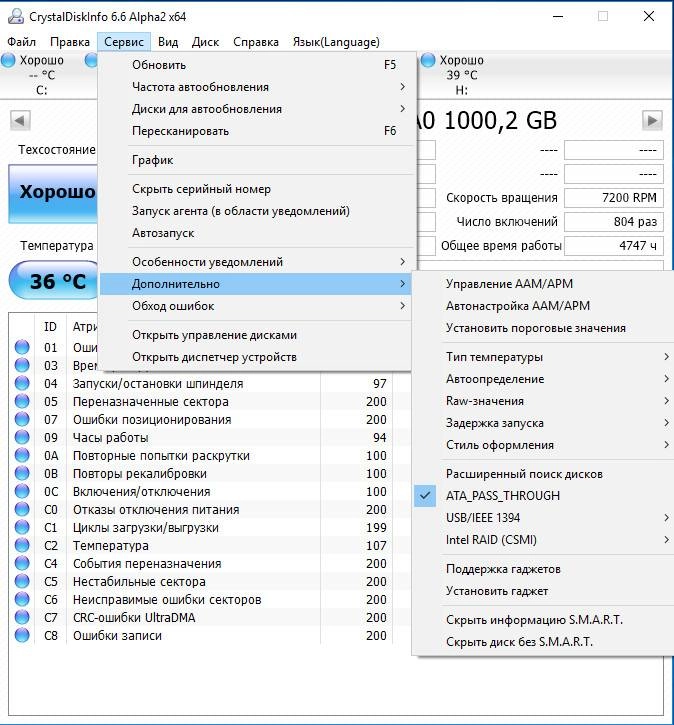Toggle Скрыть диск без S.M.A.R.T. option
Screen dimensions: 674x725
pos(544,642)
